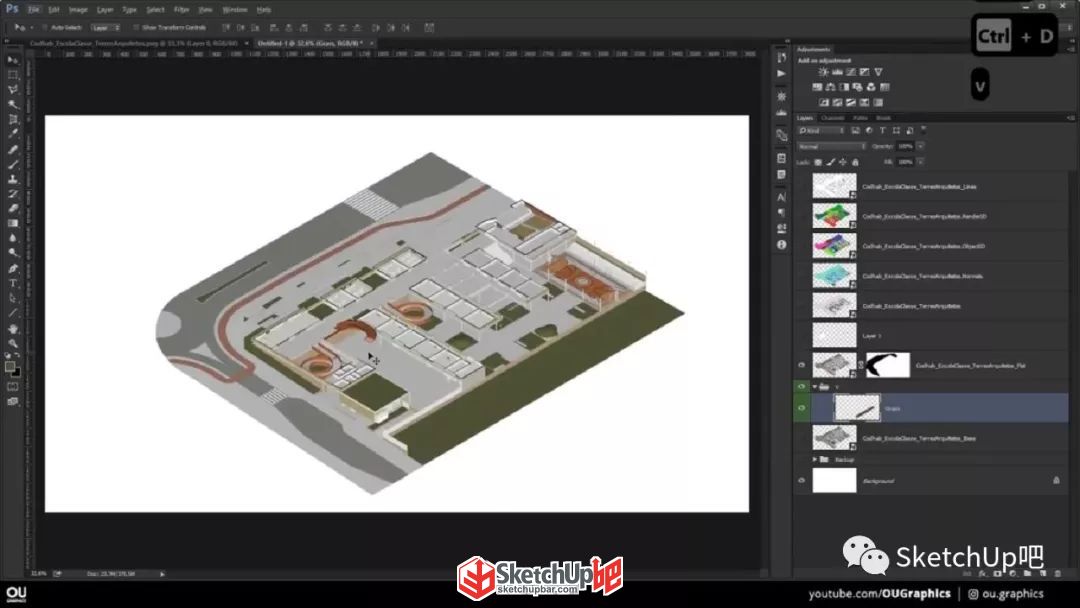Open the Normal blend mode dropdown
The width and height of the screenshot is (1080, 608).
click(831, 147)
